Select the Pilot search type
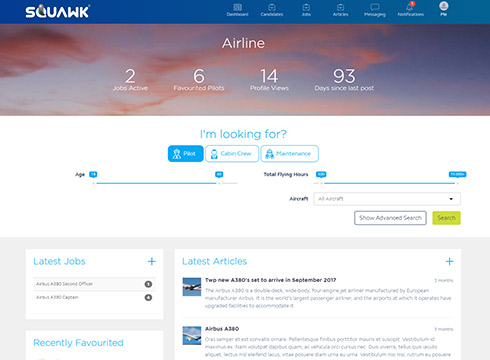Viewport: 490px width, 360px height. point(186,154)
